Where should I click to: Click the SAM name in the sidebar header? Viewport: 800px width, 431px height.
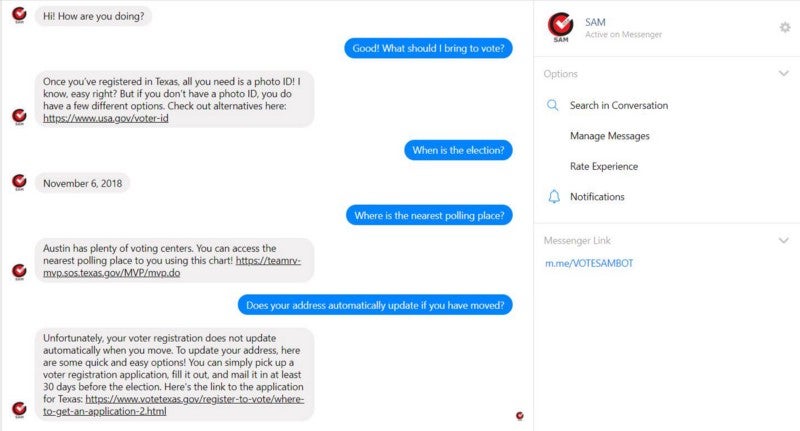(x=595, y=22)
